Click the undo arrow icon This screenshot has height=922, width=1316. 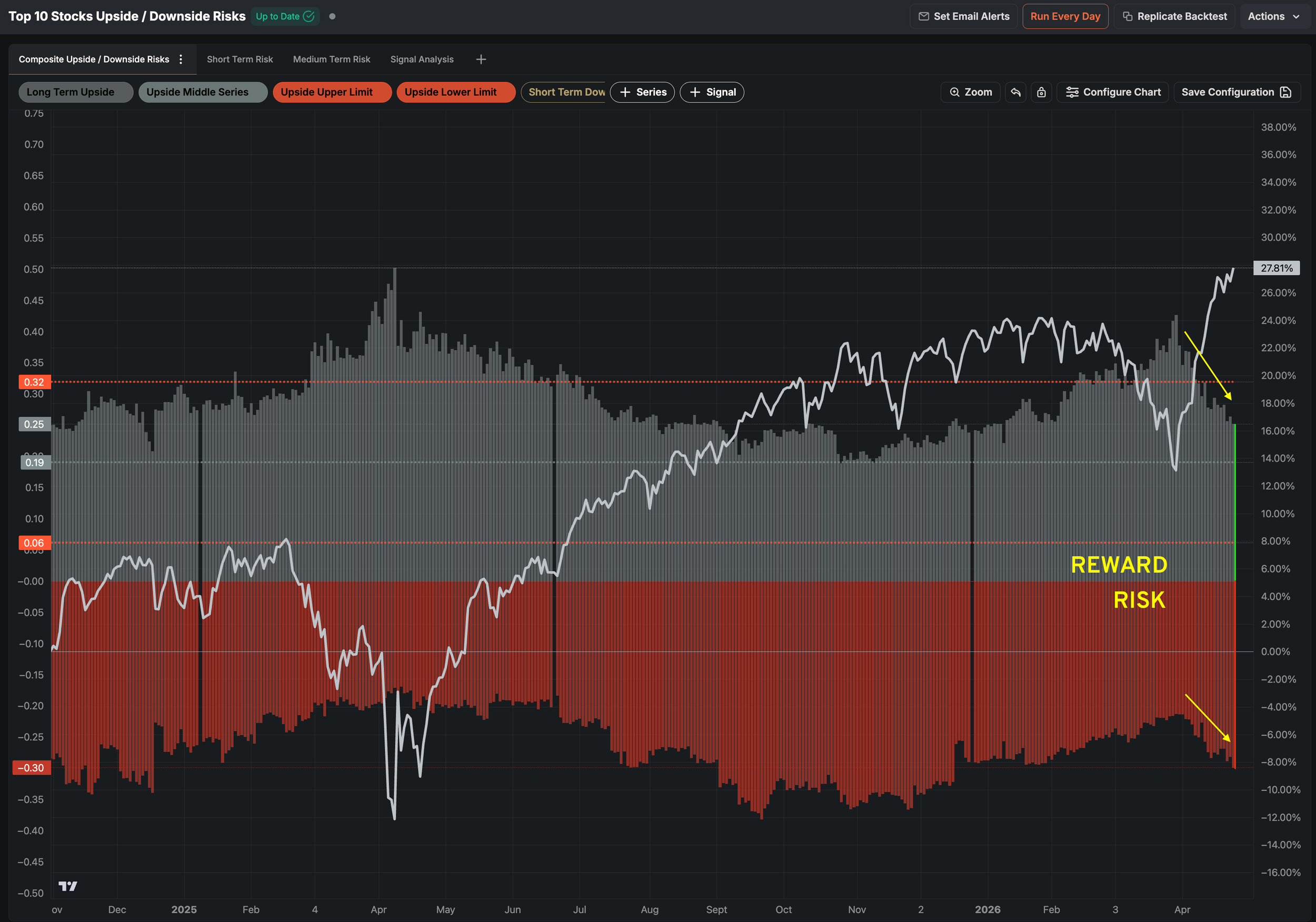(x=1015, y=92)
